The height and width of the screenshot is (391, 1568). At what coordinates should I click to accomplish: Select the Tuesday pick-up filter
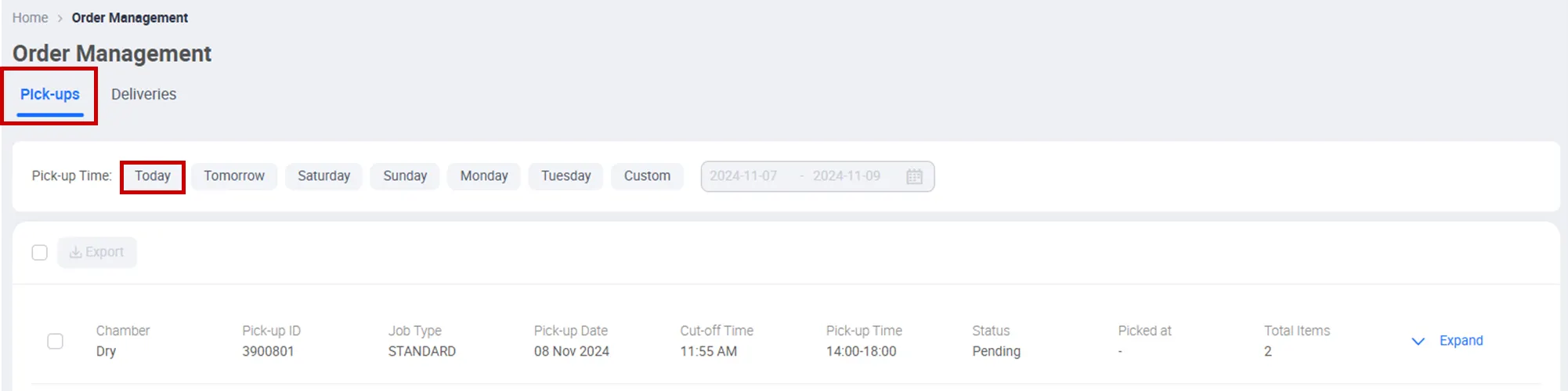point(565,176)
